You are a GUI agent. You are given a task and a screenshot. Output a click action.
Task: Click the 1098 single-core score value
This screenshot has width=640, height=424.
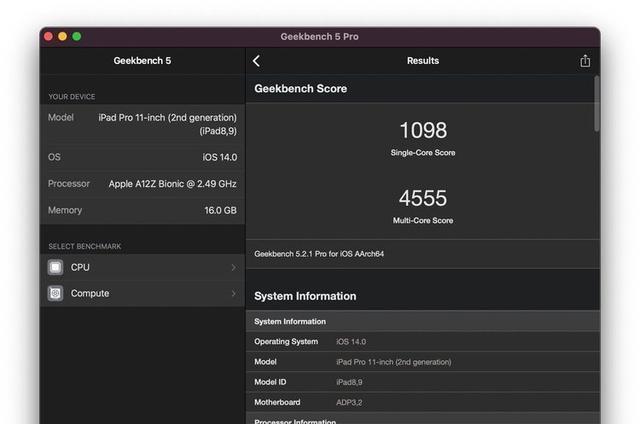(x=423, y=131)
